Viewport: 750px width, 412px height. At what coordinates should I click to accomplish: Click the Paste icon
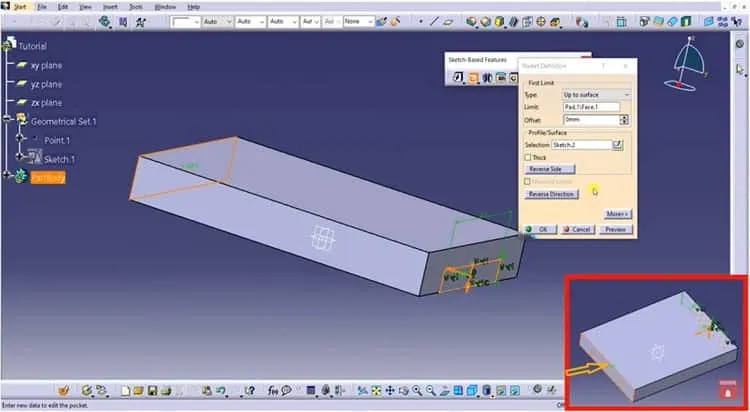(x=207, y=391)
